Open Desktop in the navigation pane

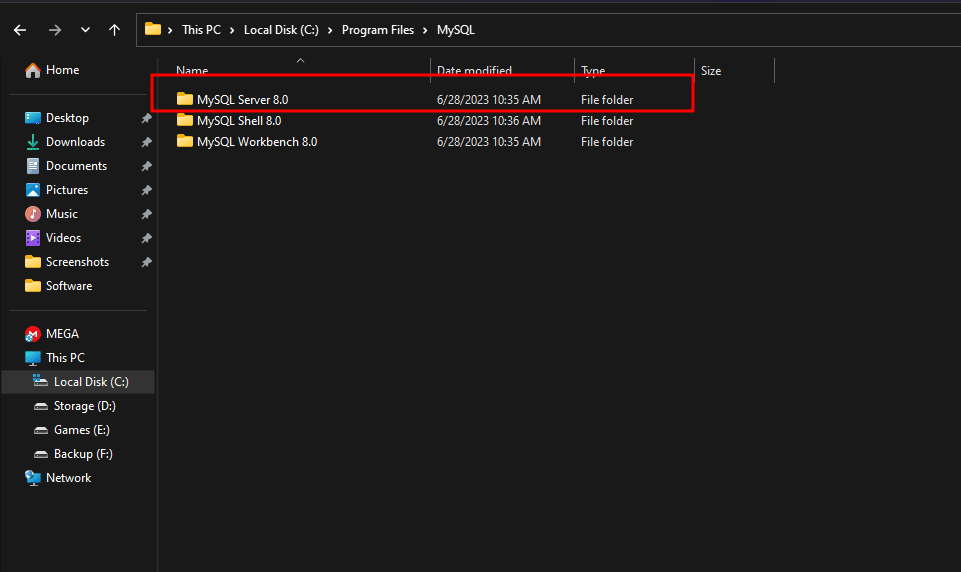click(67, 118)
